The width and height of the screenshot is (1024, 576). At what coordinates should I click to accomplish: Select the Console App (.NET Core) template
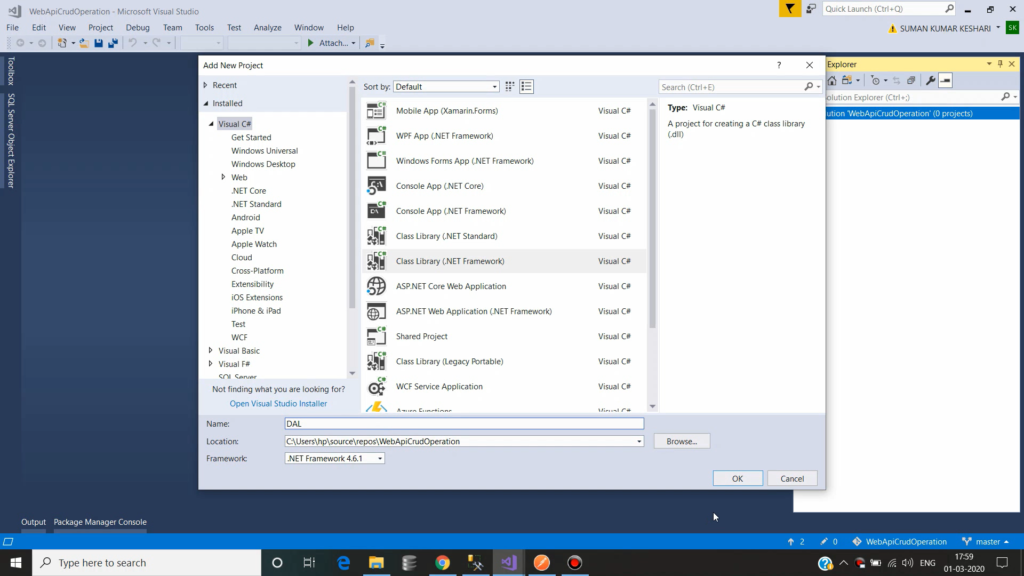coord(504,186)
